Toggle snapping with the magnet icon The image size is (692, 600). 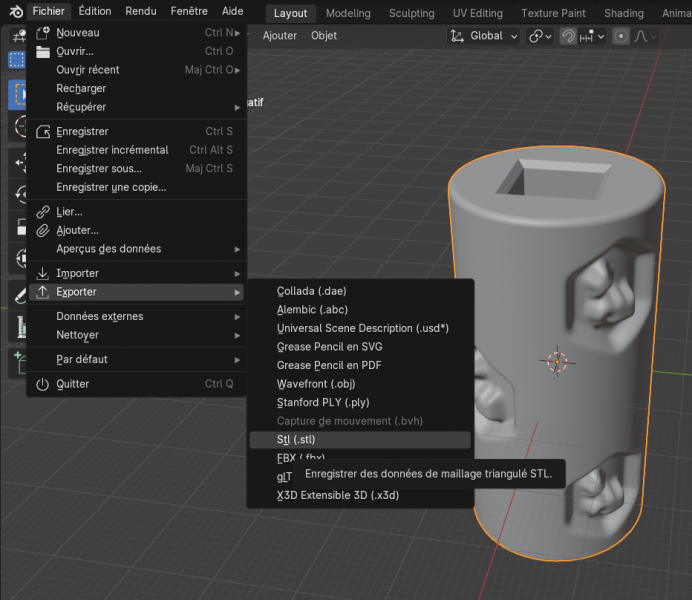(568, 36)
